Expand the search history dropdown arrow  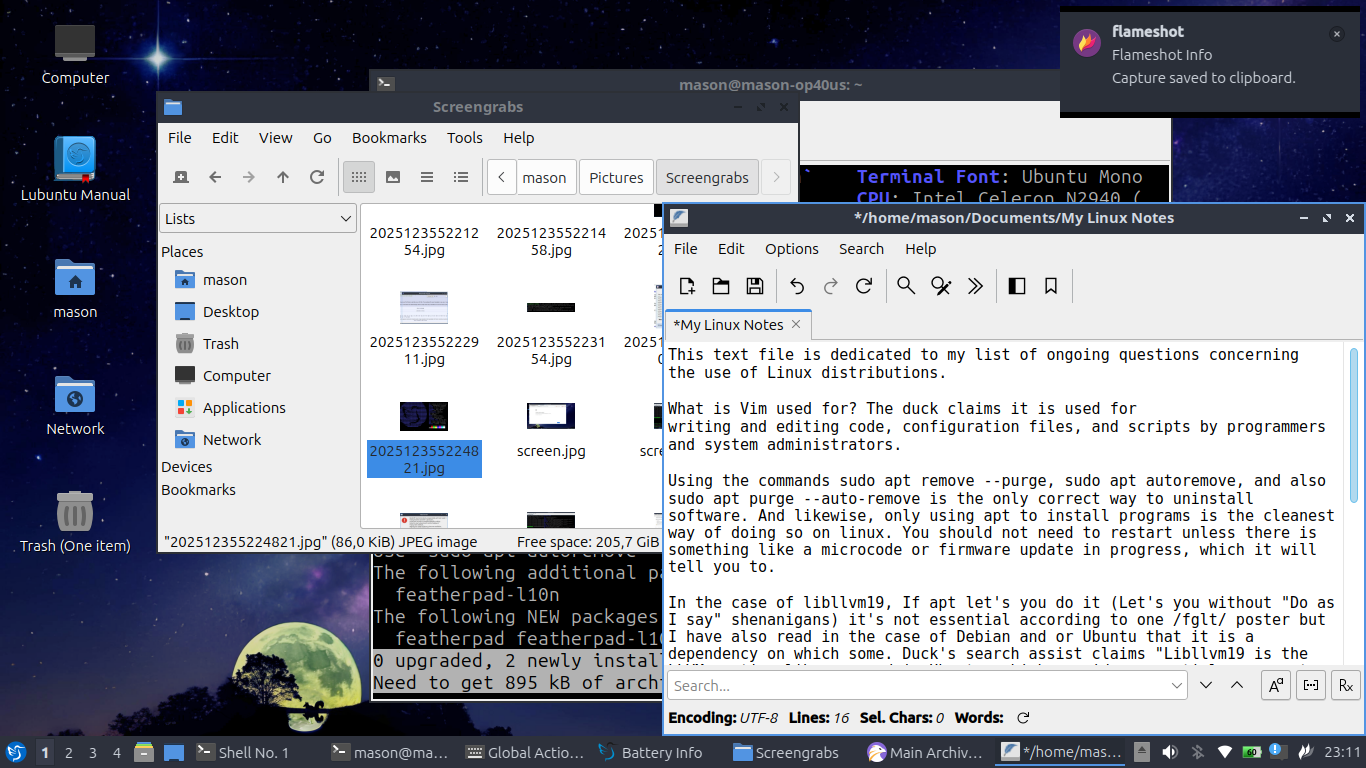[1177, 685]
